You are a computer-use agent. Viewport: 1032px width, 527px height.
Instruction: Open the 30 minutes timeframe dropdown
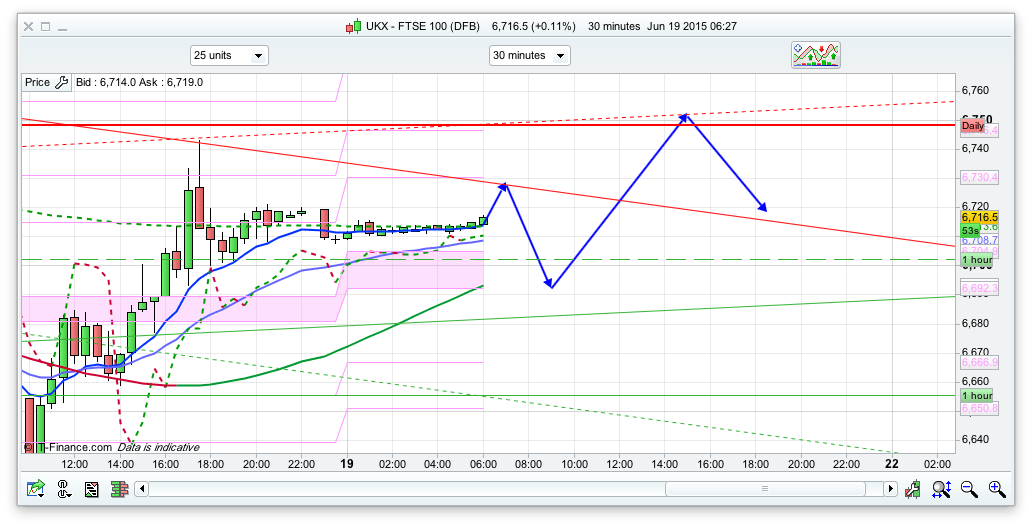(529, 55)
